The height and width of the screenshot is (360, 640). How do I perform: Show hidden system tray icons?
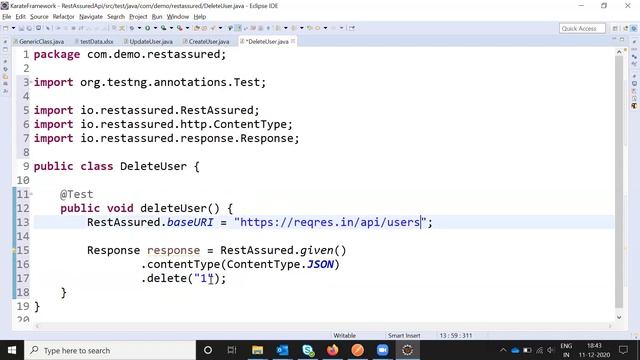point(503,350)
